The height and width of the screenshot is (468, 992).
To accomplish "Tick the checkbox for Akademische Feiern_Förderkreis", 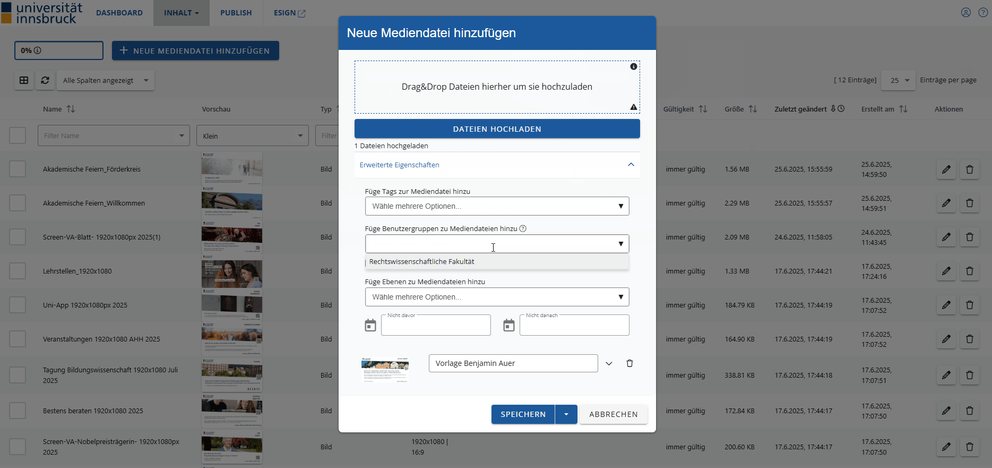I will [x=17, y=169].
